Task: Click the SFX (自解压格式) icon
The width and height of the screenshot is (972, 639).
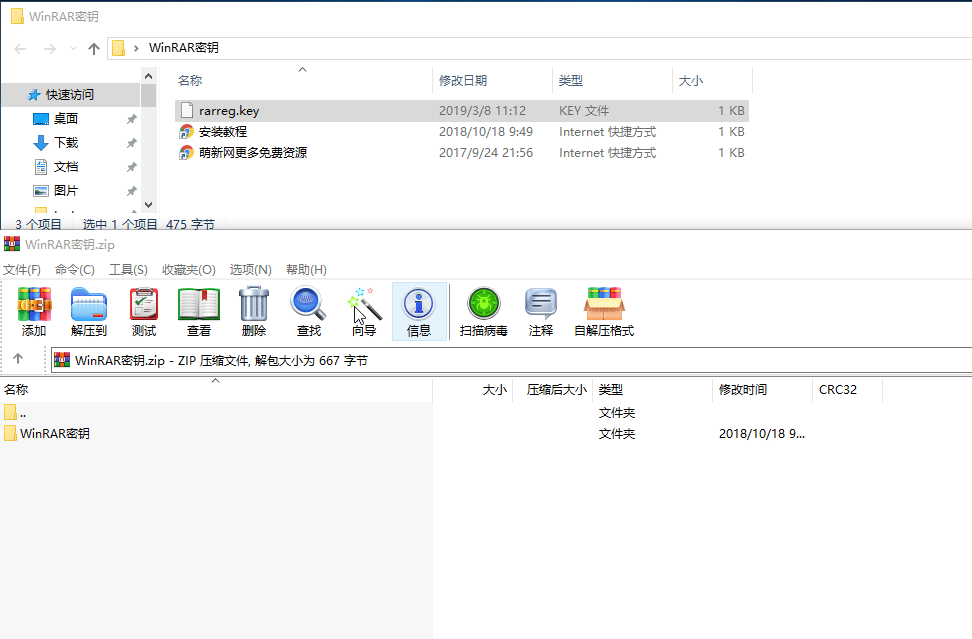Action: tap(604, 312)
